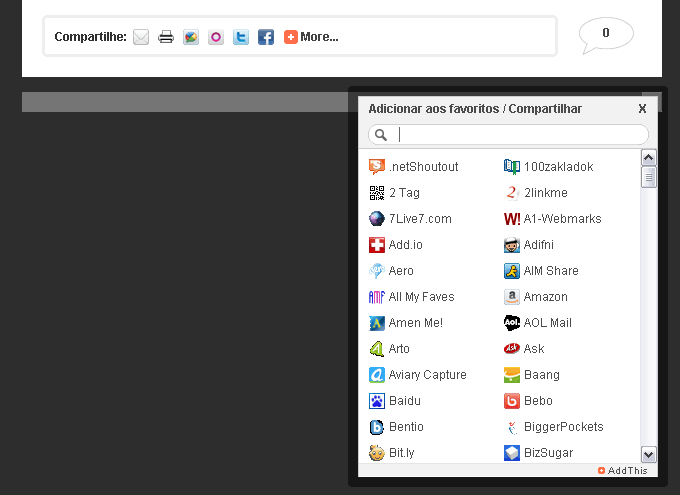
Task: Click the Arto icon
Action: (x=376, y=348)
